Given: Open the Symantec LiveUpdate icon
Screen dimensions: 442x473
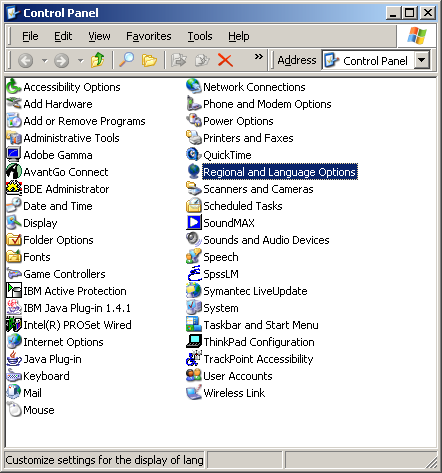Looking at the screenshot, I should click(x=194, y=291).
